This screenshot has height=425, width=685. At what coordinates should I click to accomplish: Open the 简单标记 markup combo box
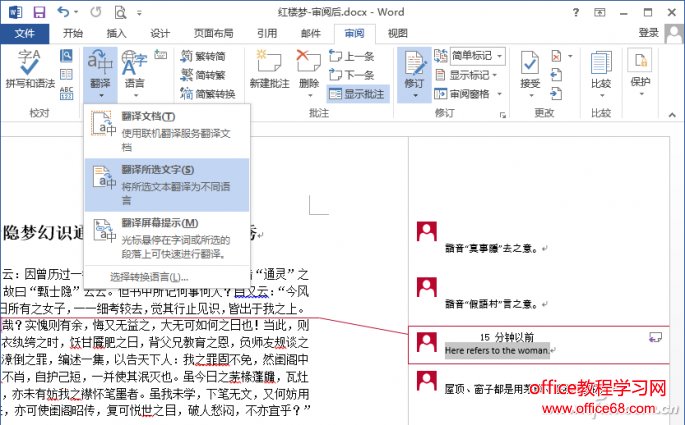click(477, 56)
